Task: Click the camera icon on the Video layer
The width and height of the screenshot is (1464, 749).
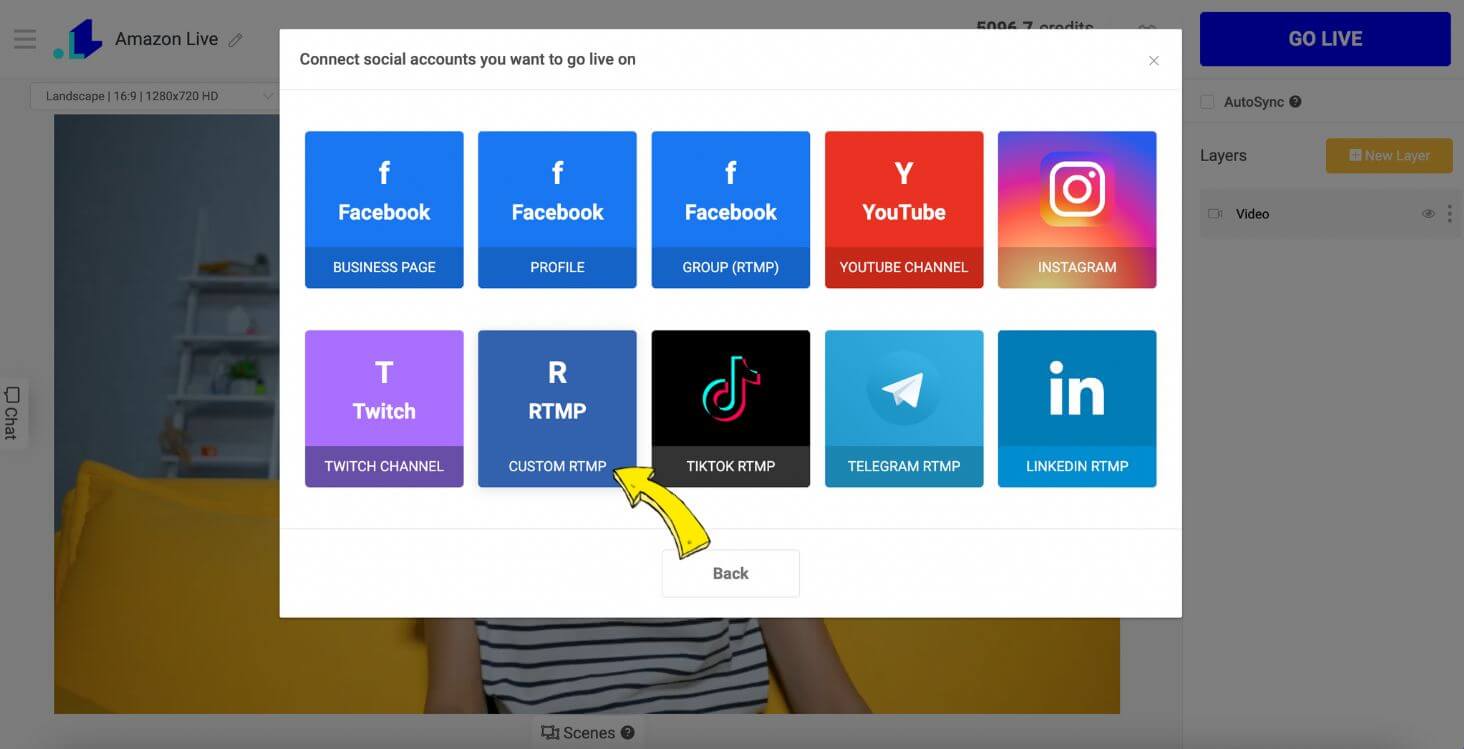Action: pos(1216,214)
